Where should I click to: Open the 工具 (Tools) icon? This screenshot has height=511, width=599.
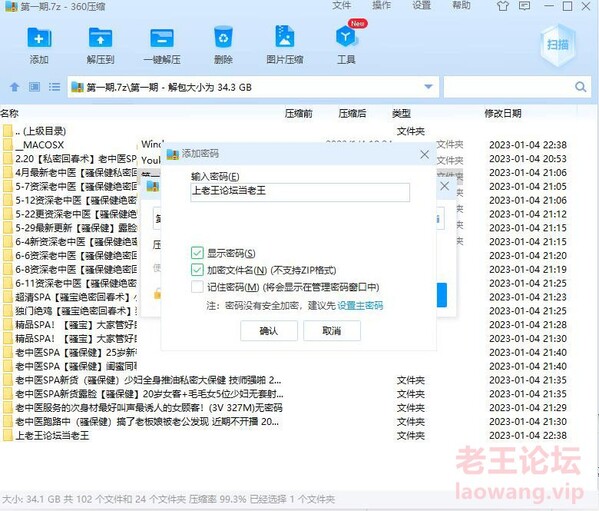coord(346,37)
